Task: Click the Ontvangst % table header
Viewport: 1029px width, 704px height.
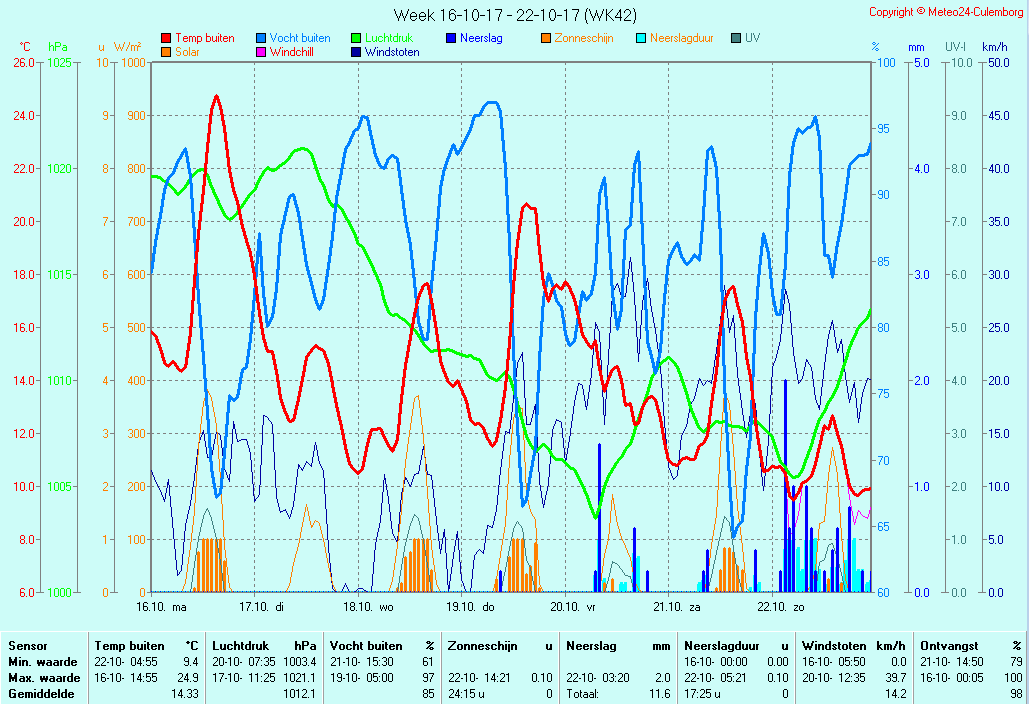Action: pyautogui.click(x=970, y=646)
